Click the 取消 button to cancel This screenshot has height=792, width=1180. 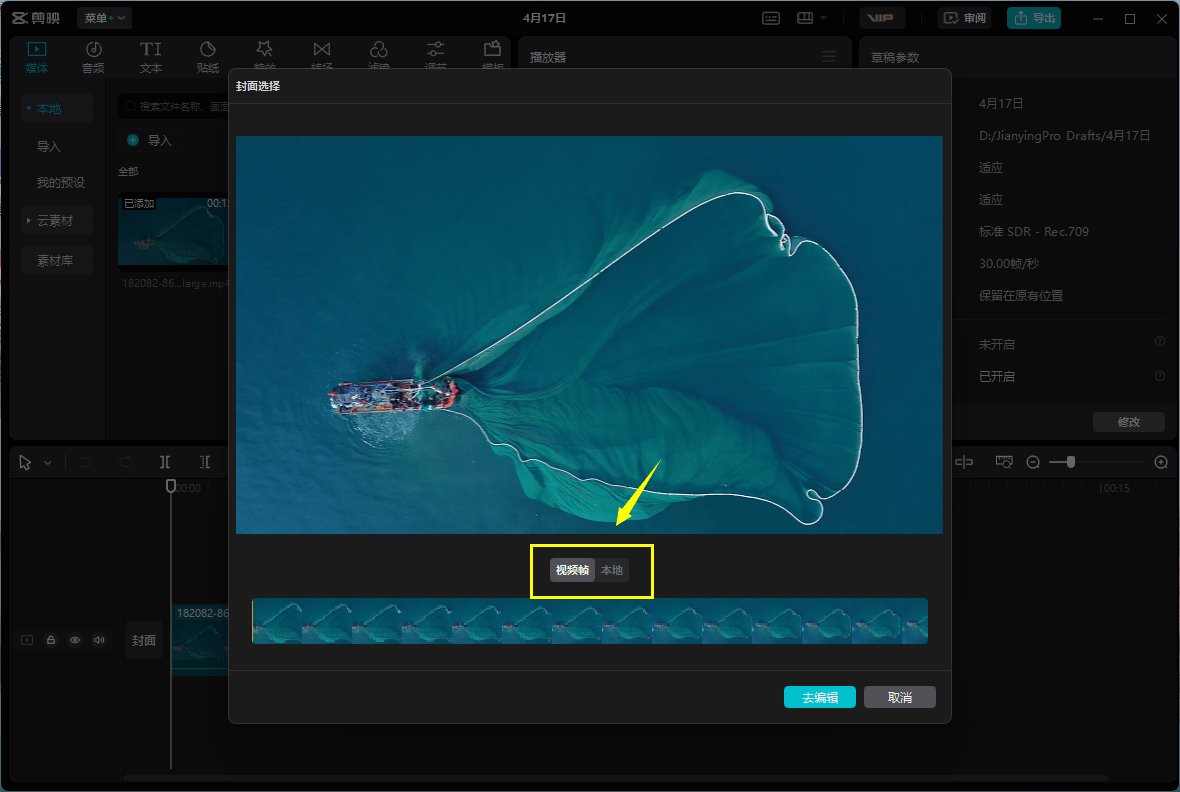[899, 697]
